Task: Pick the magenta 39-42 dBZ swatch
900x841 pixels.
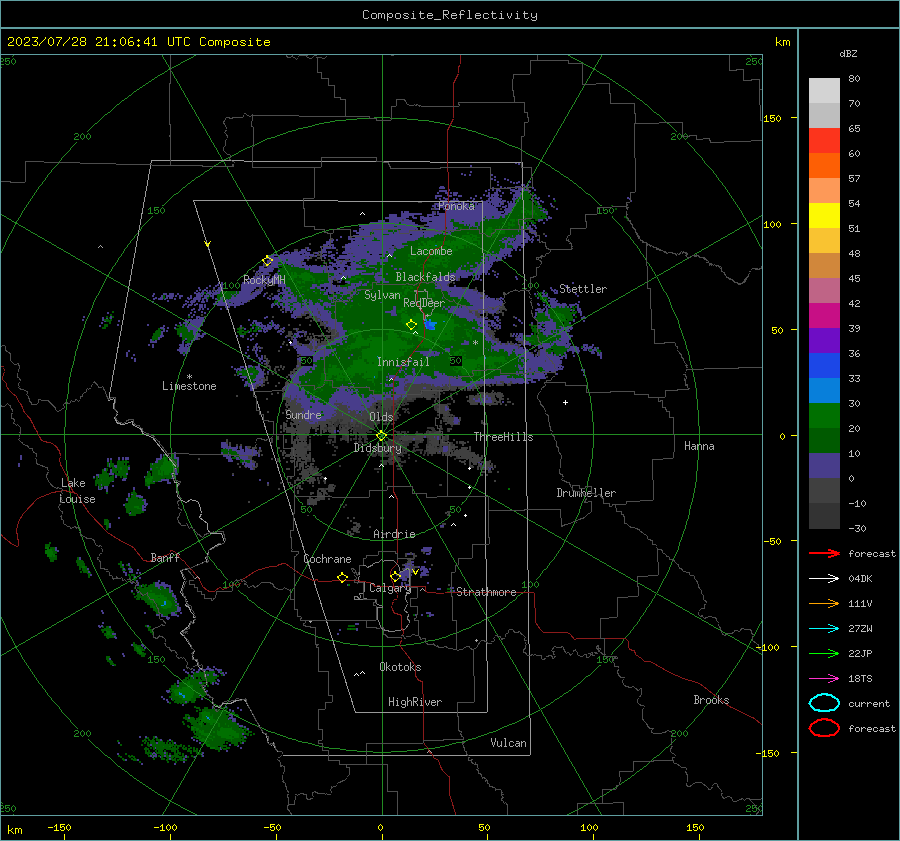Action: (x=824, y=316)
